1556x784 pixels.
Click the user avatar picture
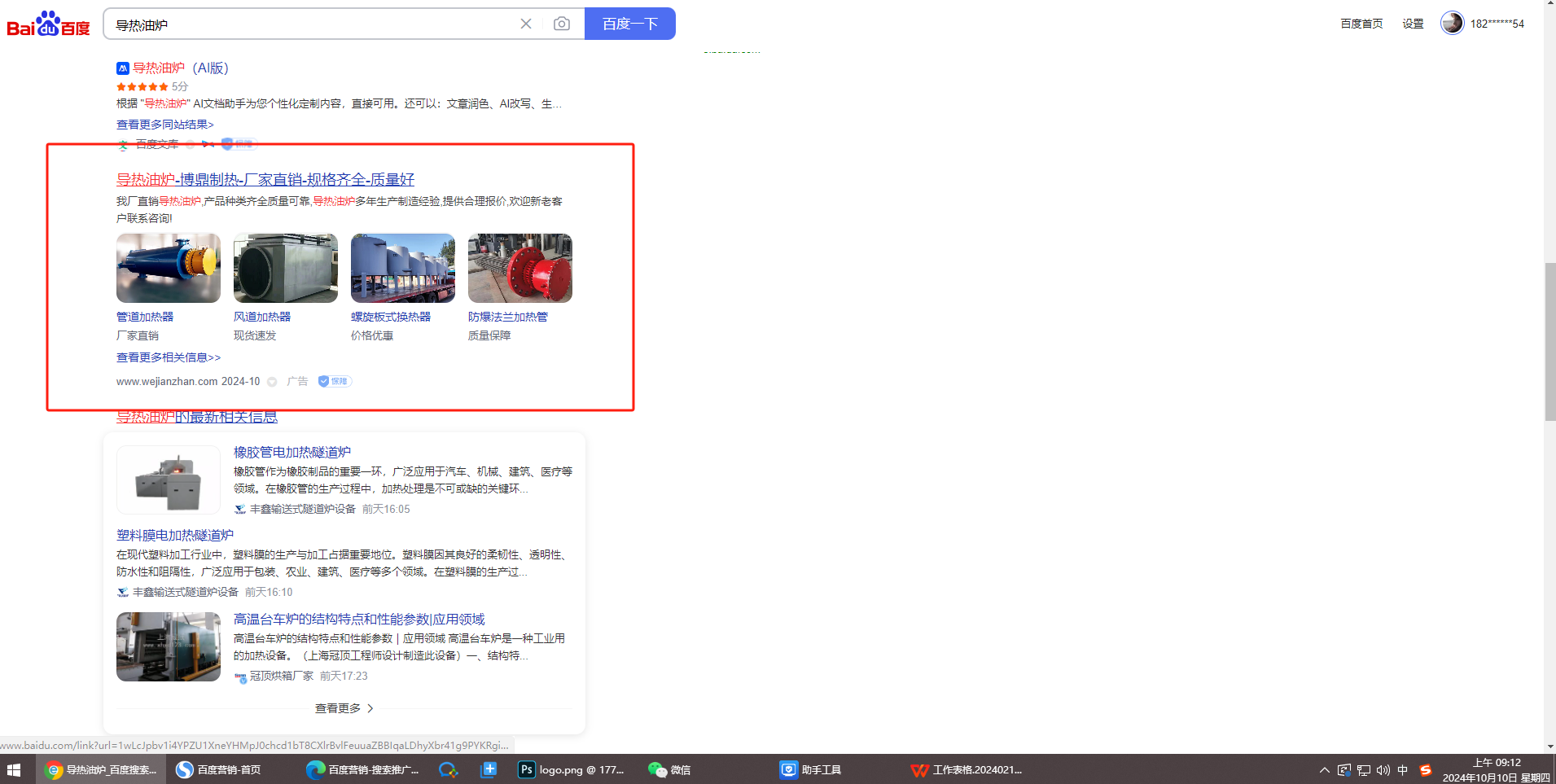pyautogui.click(x=1452, y=23)
